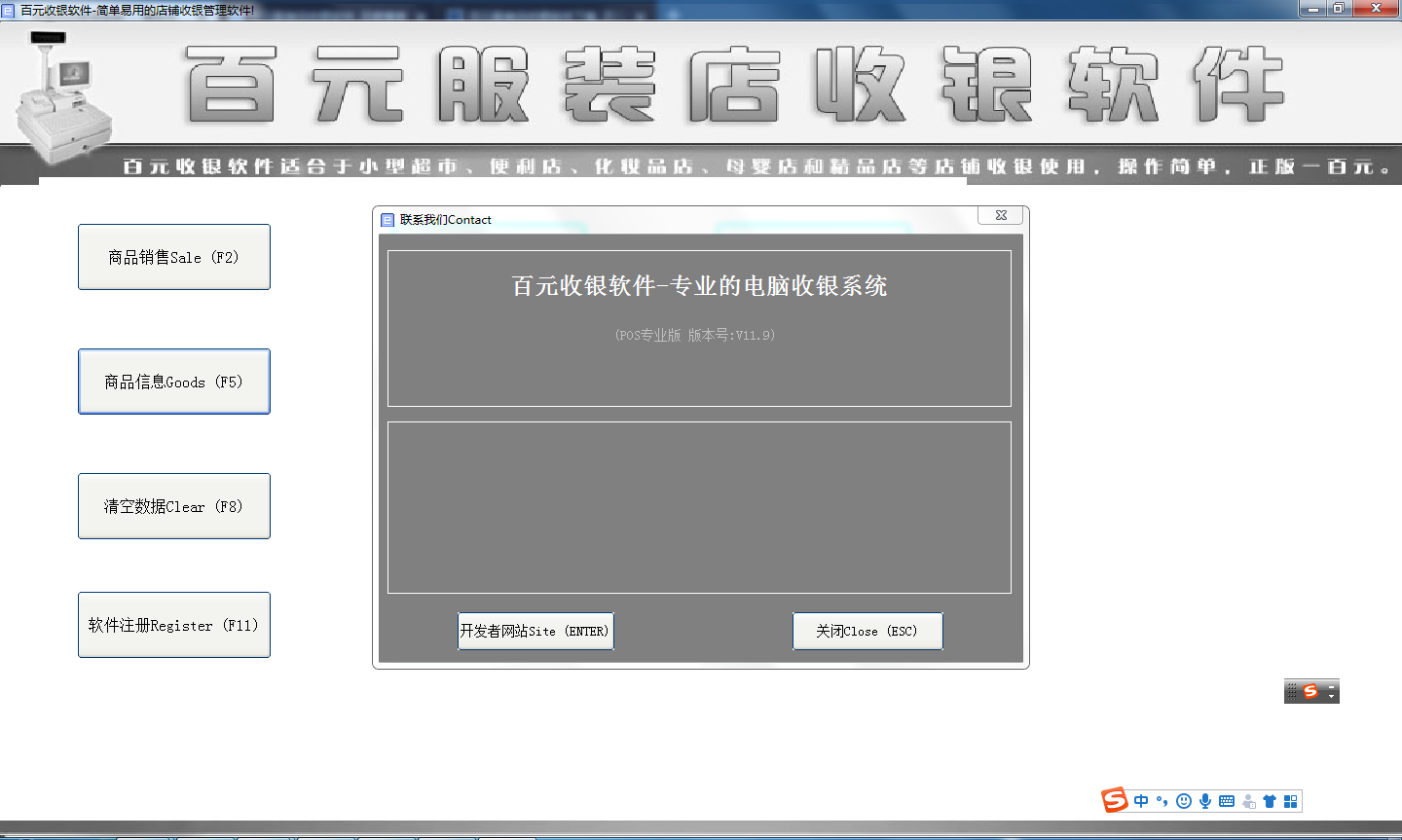The width and height of the screenshot is (1402, 840).
Task: Close the 联系我们Contact dialog with X
Action: point(1001,215)
